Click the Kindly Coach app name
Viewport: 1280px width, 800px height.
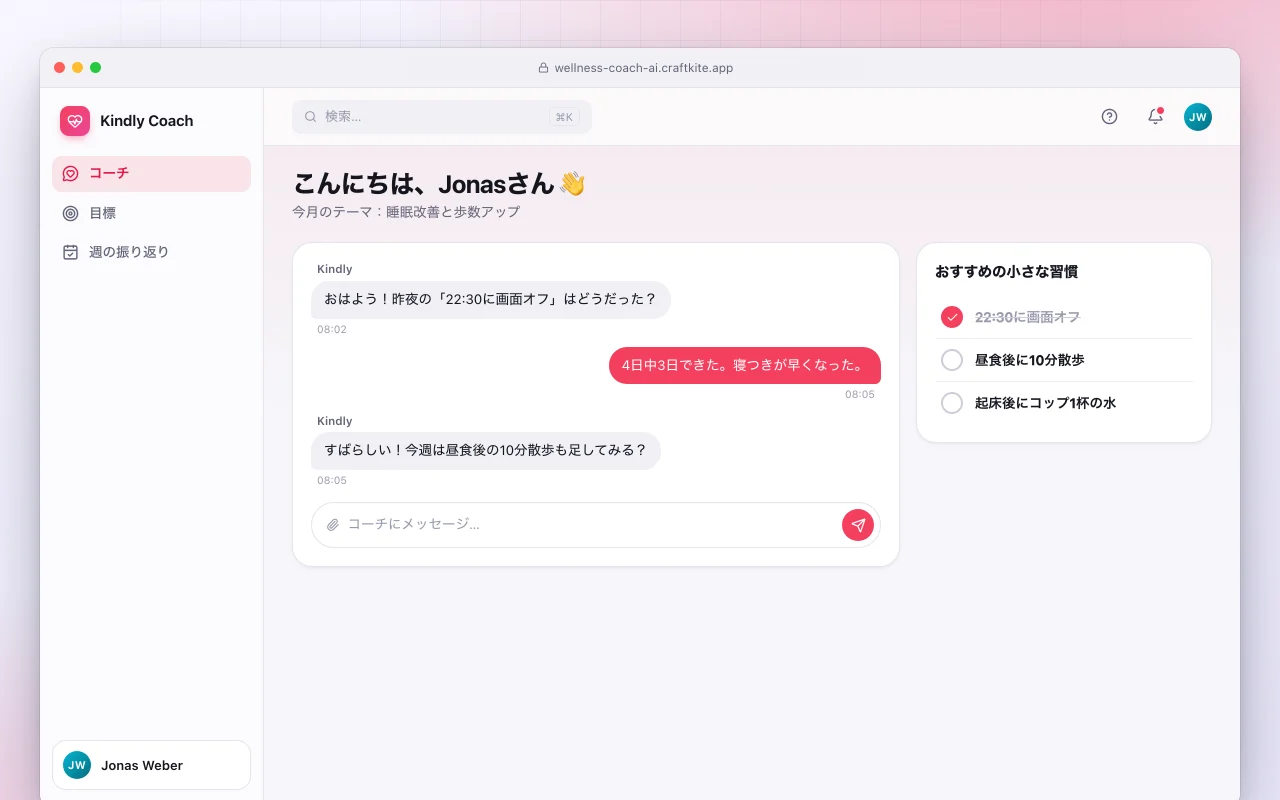147,121
